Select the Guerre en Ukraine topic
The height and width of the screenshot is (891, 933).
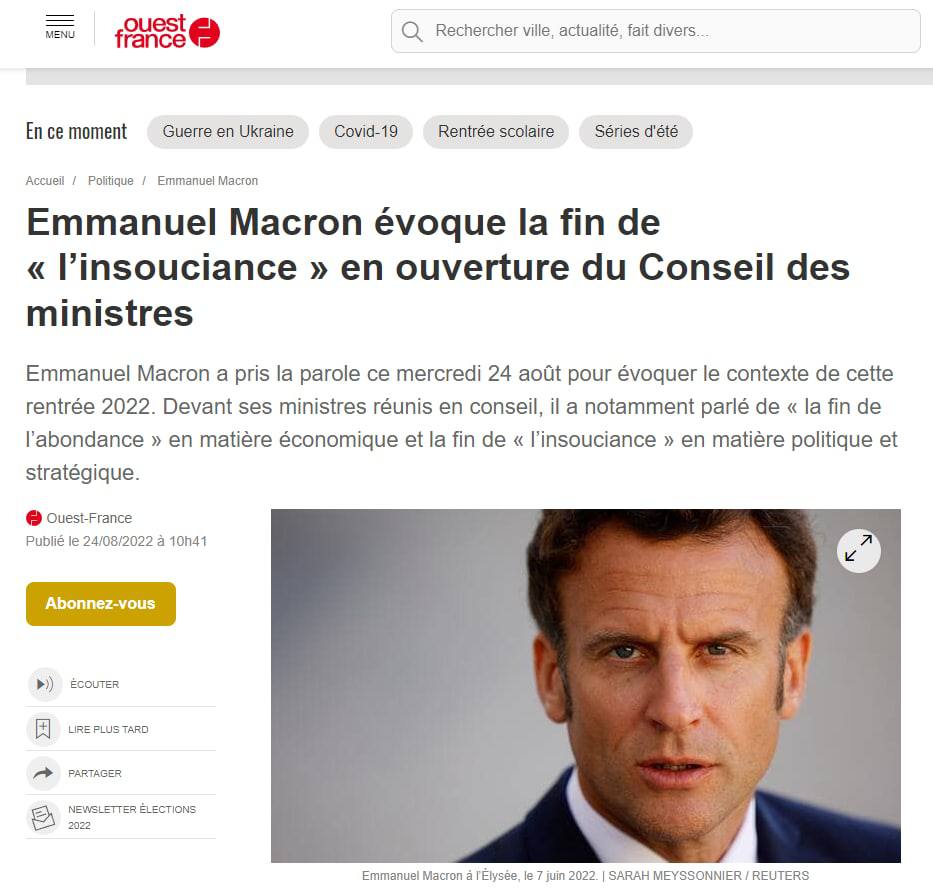pyautogui.click(x=228, y=132)
